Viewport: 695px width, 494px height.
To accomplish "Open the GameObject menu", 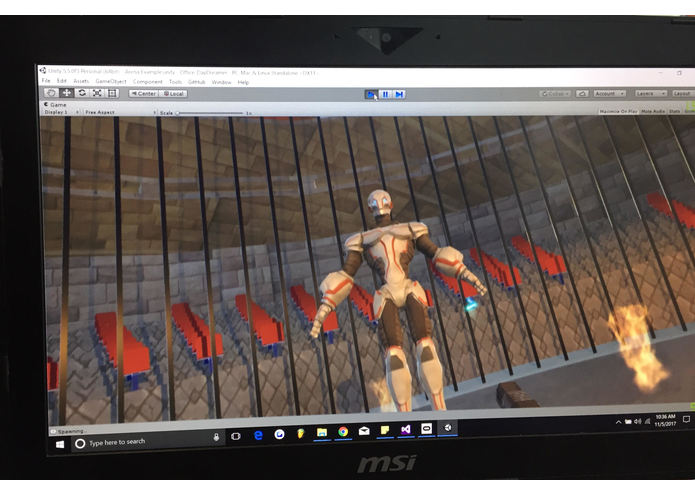I will (x=111, y=82).
